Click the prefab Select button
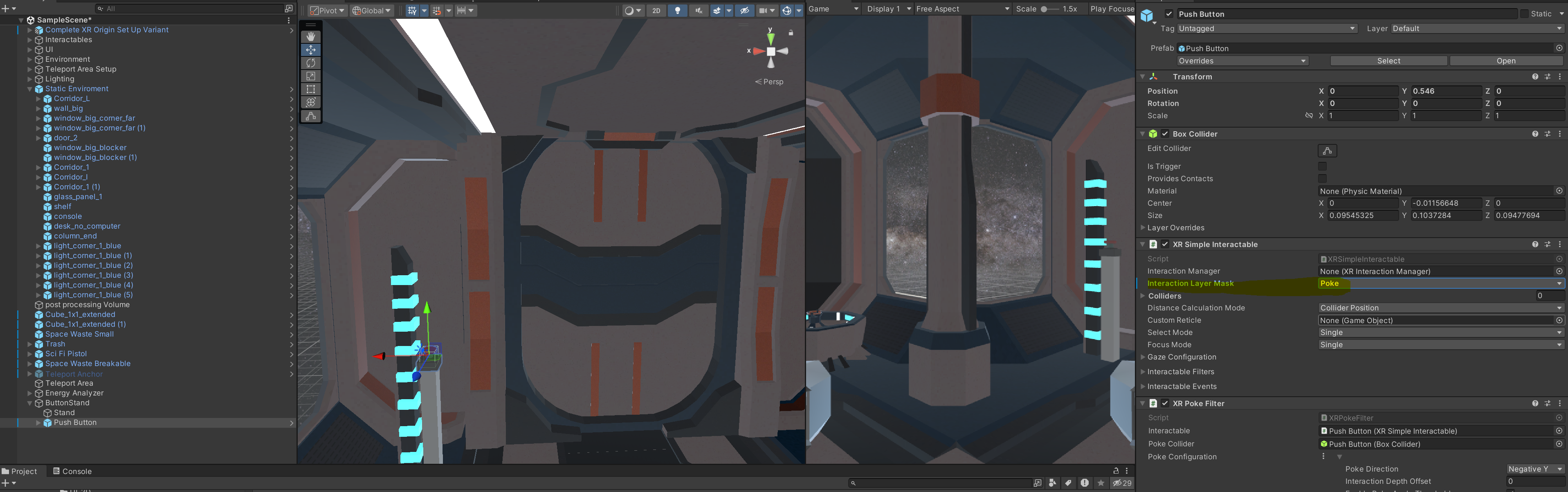The height and width of the screenshot is (492, 1568). coord(1388,61)
